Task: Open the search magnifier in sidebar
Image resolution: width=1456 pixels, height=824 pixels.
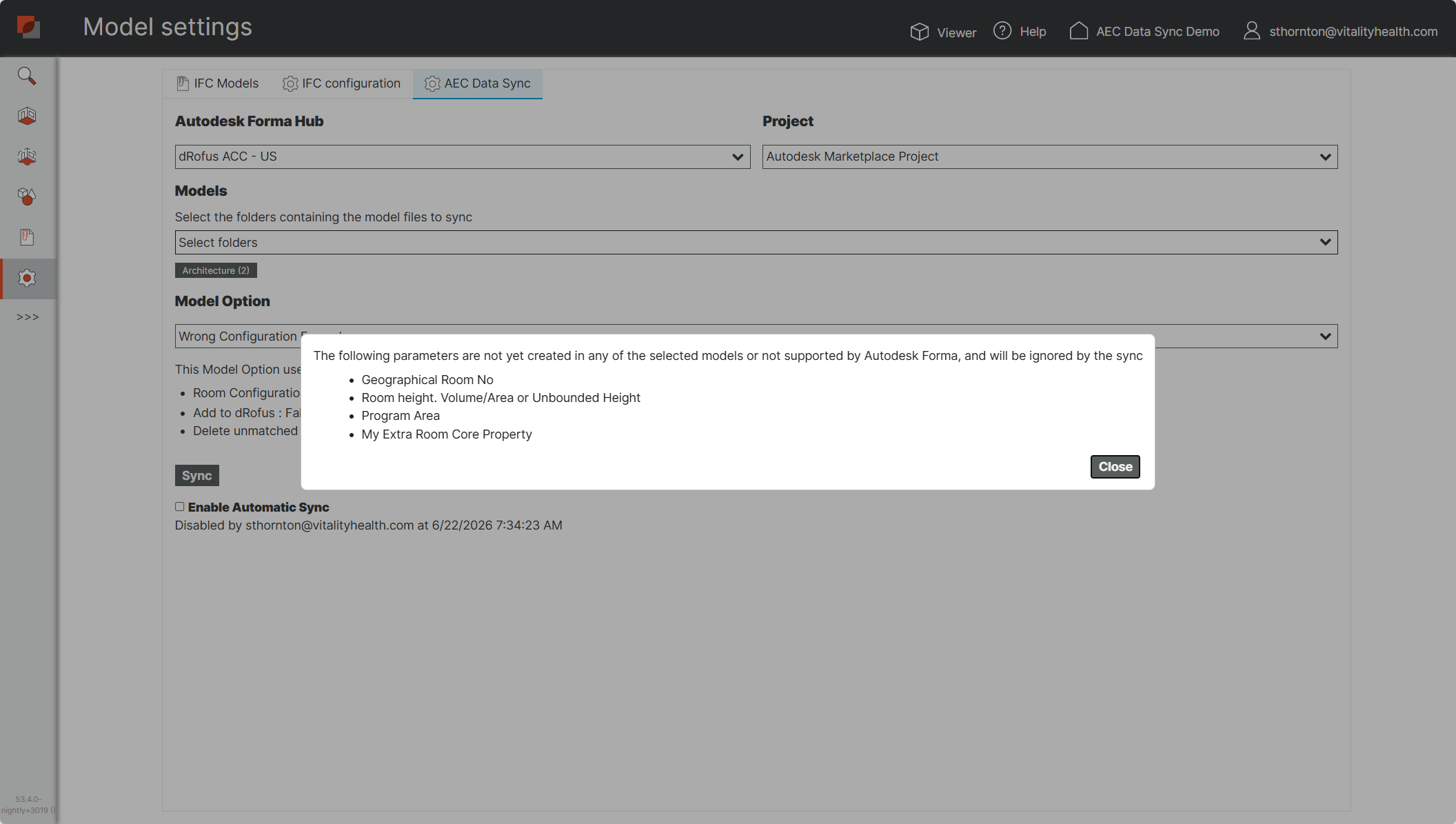Action: (x=27, y=76)
